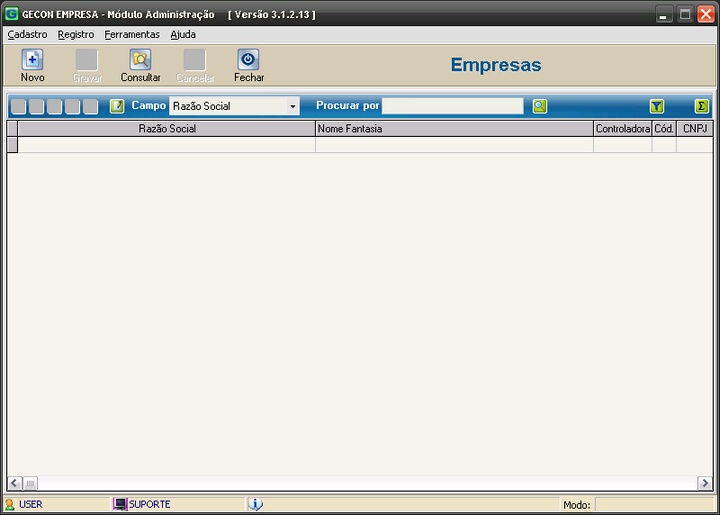Open the Cadastro menu
The height and width of the screenshot is (515, 720).
tap(27, 34)
